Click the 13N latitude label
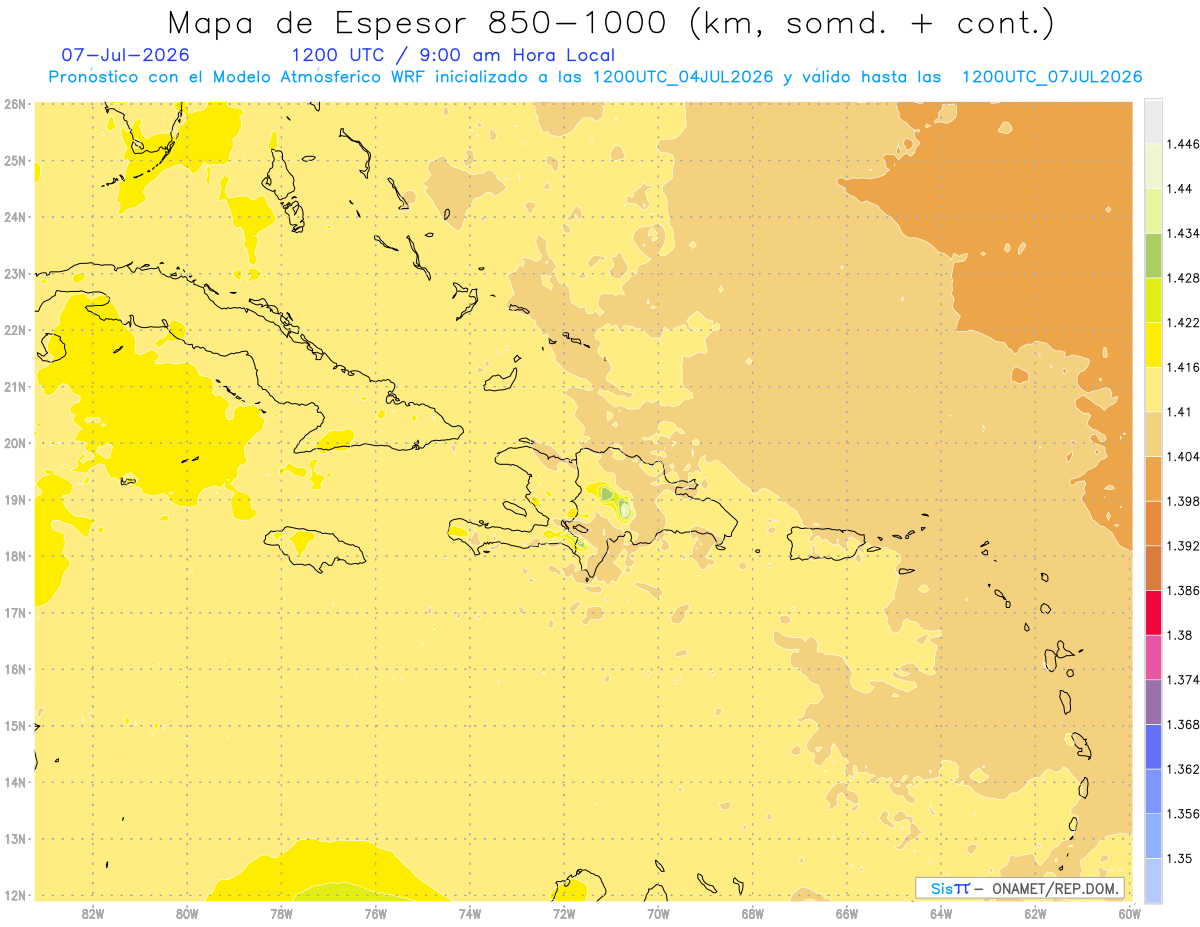The width and height of the screenshot is (1200, 927). tap(15, 838)
